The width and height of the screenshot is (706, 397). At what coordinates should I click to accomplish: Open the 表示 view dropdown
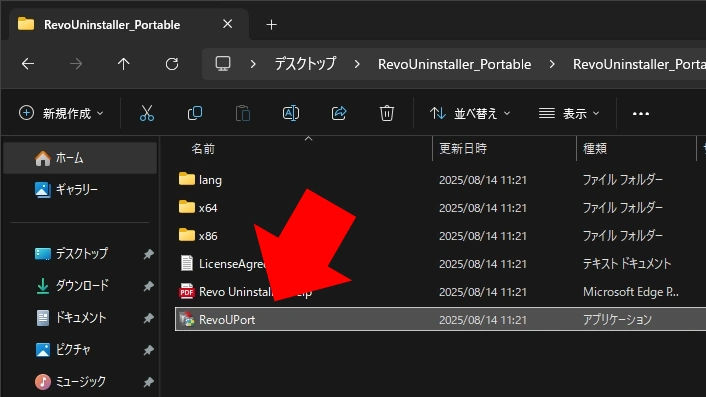coord(569,113)
